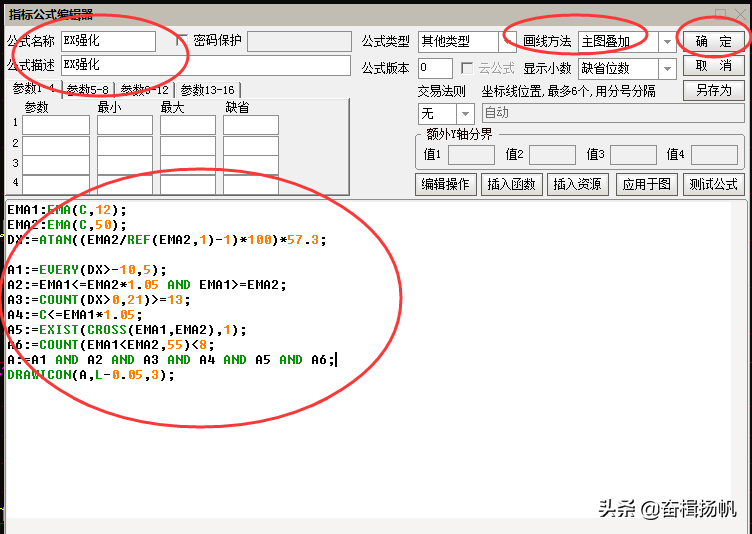Run 测试公式 to test the formula
Image resolution: width=752 pixels, height=534 pixels.
pyautogui.click(x=714, y=184)
